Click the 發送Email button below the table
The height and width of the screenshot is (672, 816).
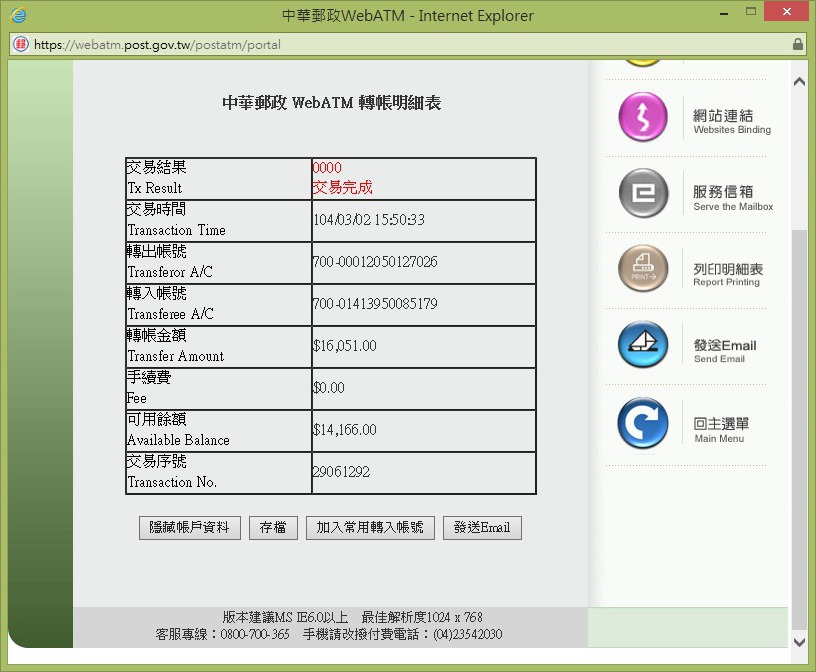pyautogui.click(x=482, y=528)
